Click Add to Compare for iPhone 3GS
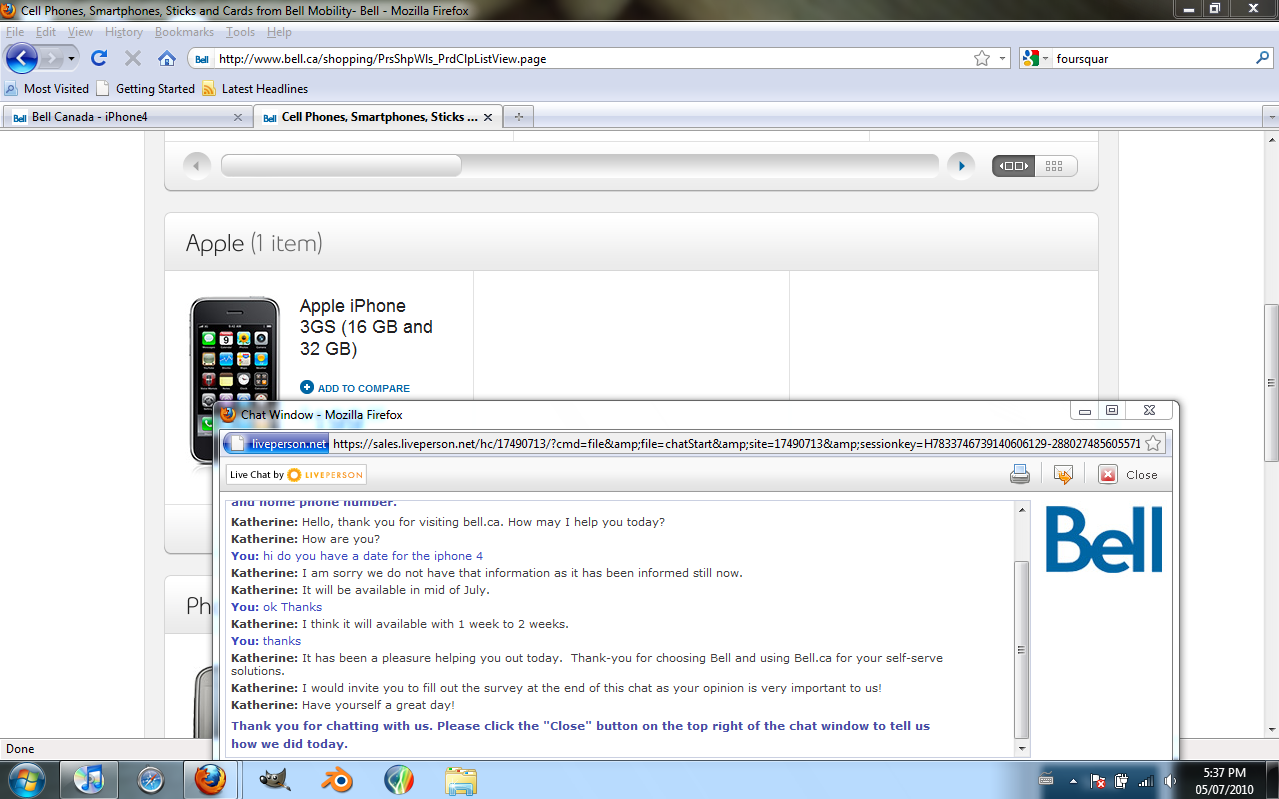 pyautogui.click(x=355, y=388)
